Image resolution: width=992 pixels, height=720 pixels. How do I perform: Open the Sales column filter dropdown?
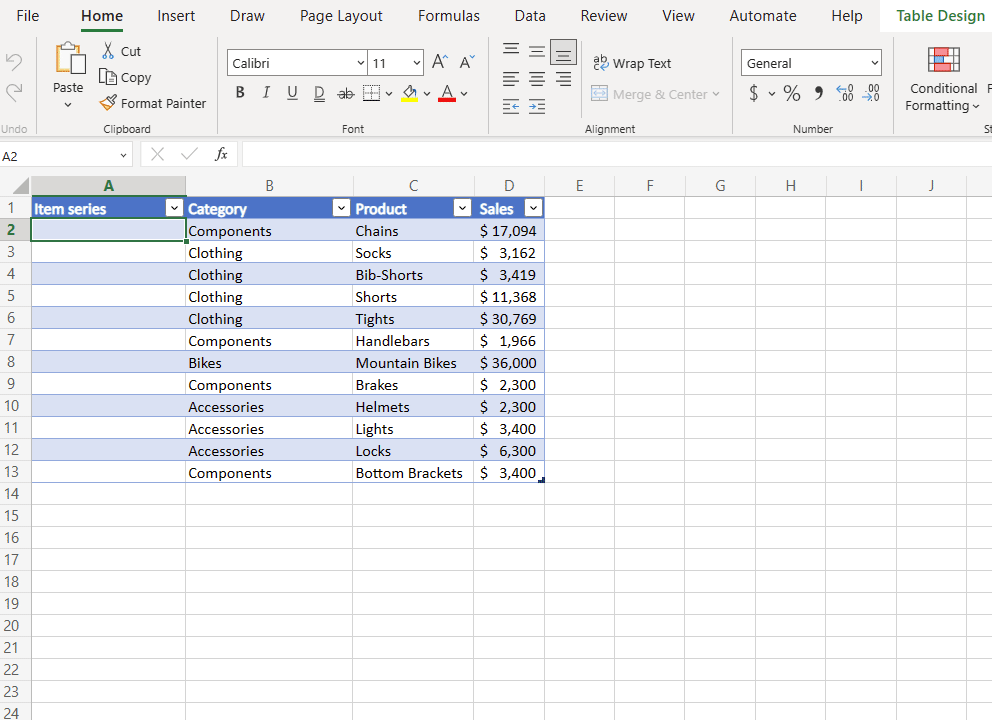(x=532, y=207)
